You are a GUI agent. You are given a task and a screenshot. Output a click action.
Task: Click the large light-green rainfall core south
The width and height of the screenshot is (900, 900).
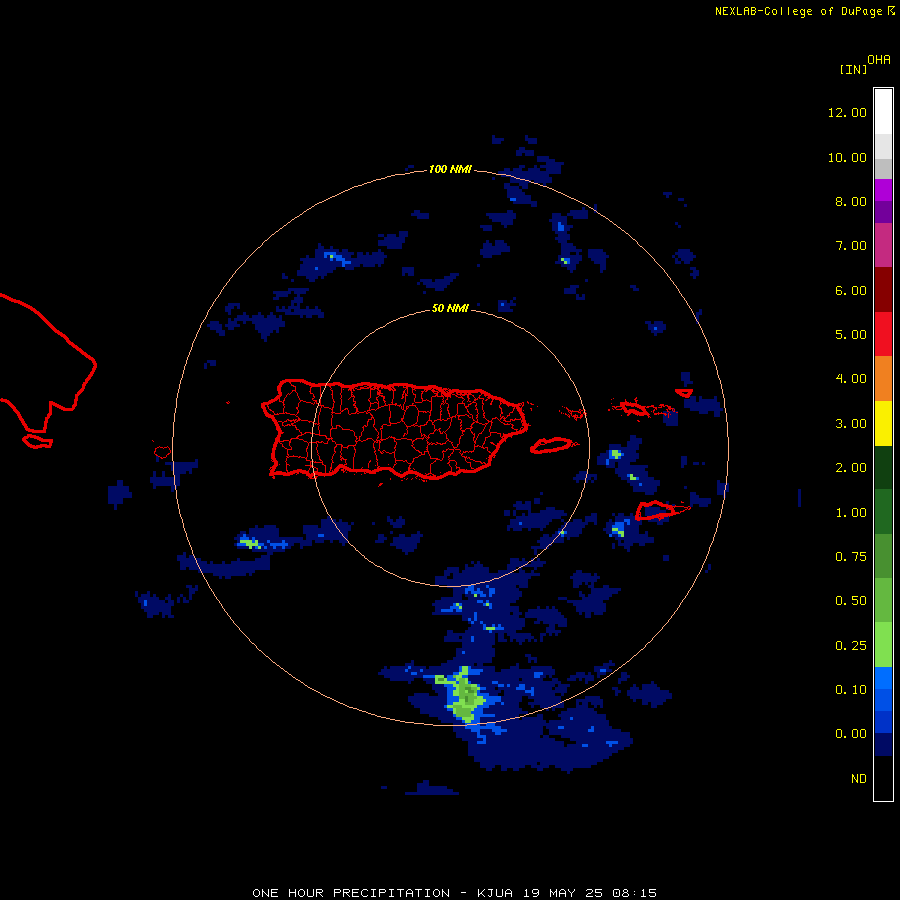[464, 695]
